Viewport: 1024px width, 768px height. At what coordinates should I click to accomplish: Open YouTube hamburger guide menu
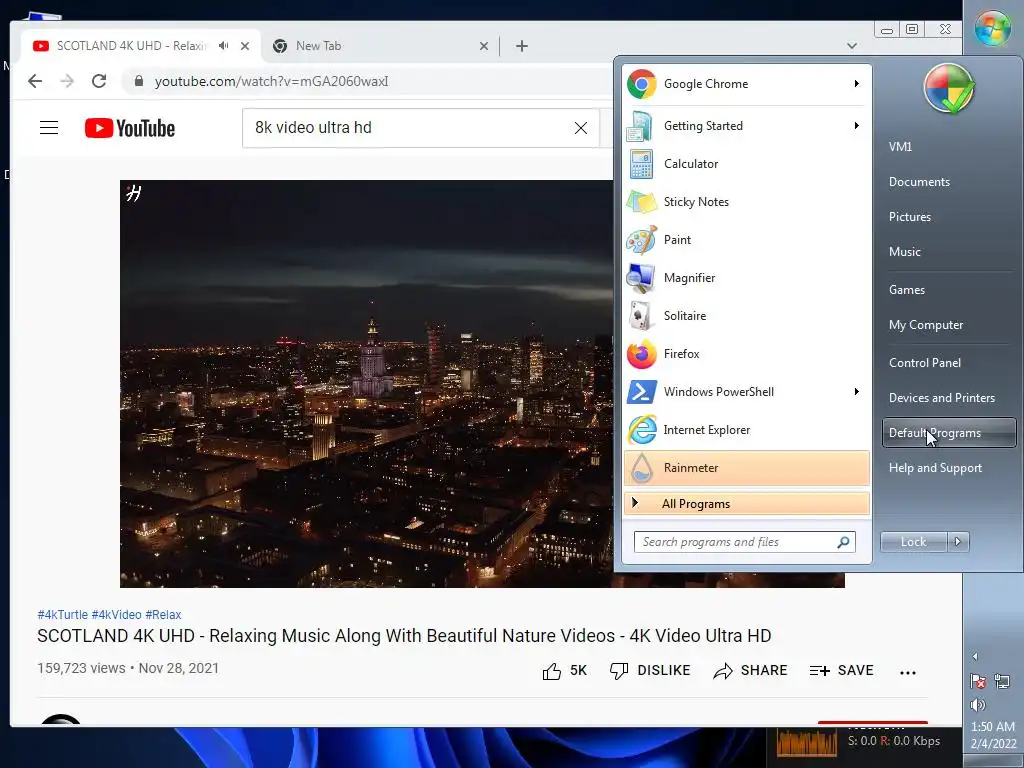coord(49,127)
